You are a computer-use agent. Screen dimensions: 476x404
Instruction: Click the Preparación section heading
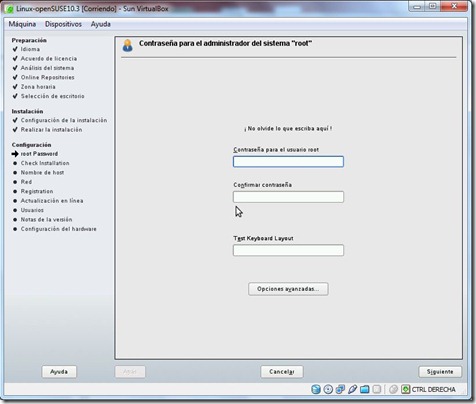tap(29, 40)
